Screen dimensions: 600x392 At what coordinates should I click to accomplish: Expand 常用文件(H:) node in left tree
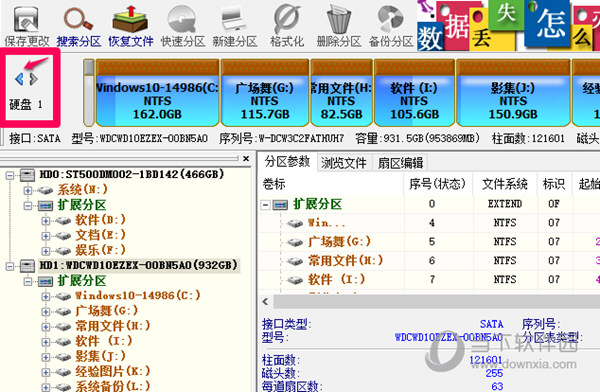[x=46, y=327]
